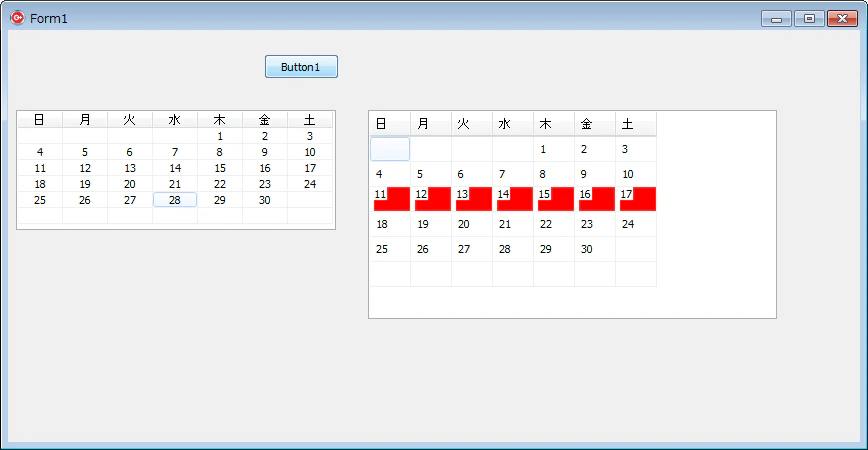The width and height of the screenshot is (868, 450).
Task: Select day 6 in the larger calendar
Action: 472,174
